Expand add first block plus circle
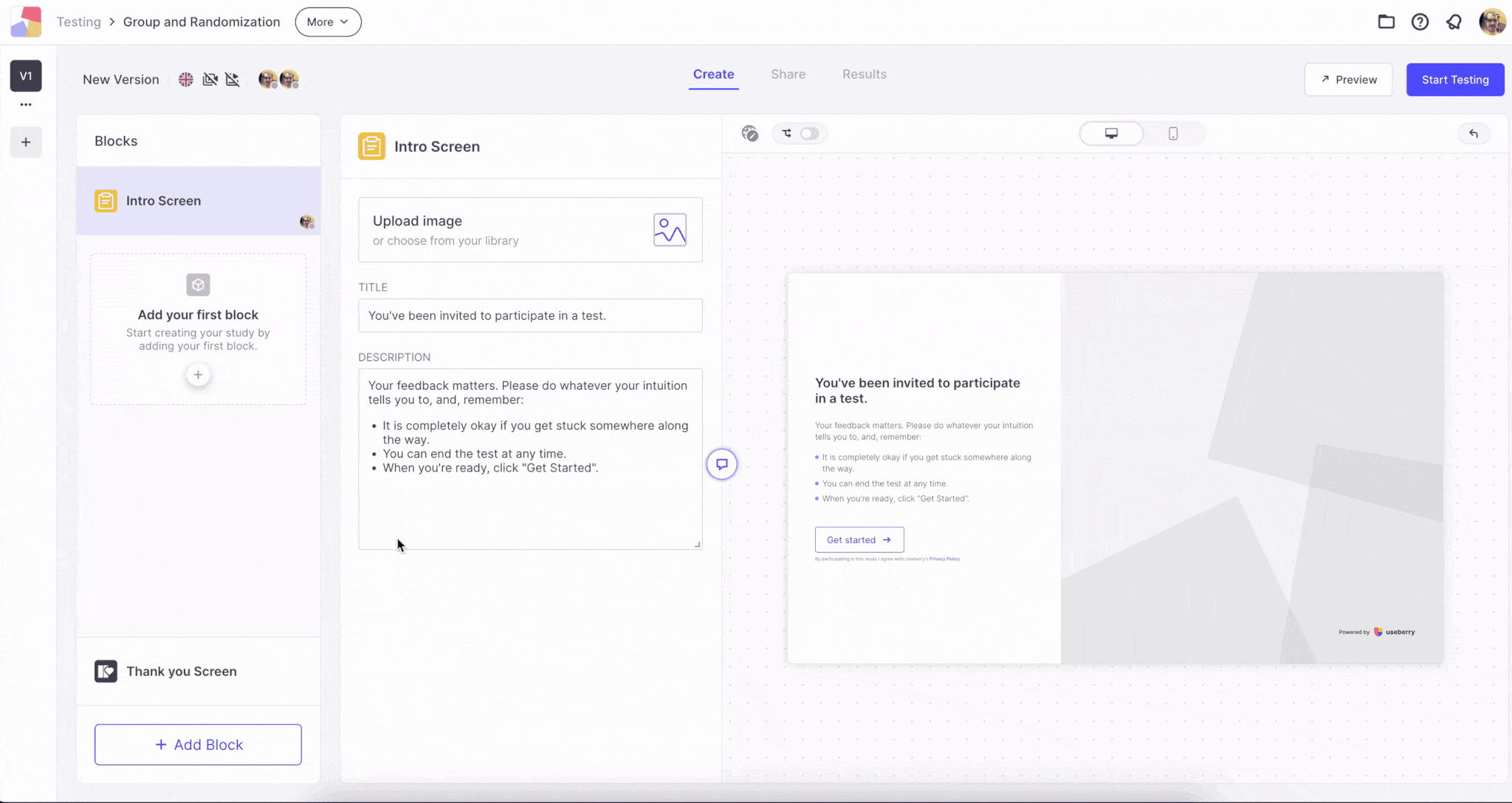This screenshot has height=803, width=1512. (198, 375)
